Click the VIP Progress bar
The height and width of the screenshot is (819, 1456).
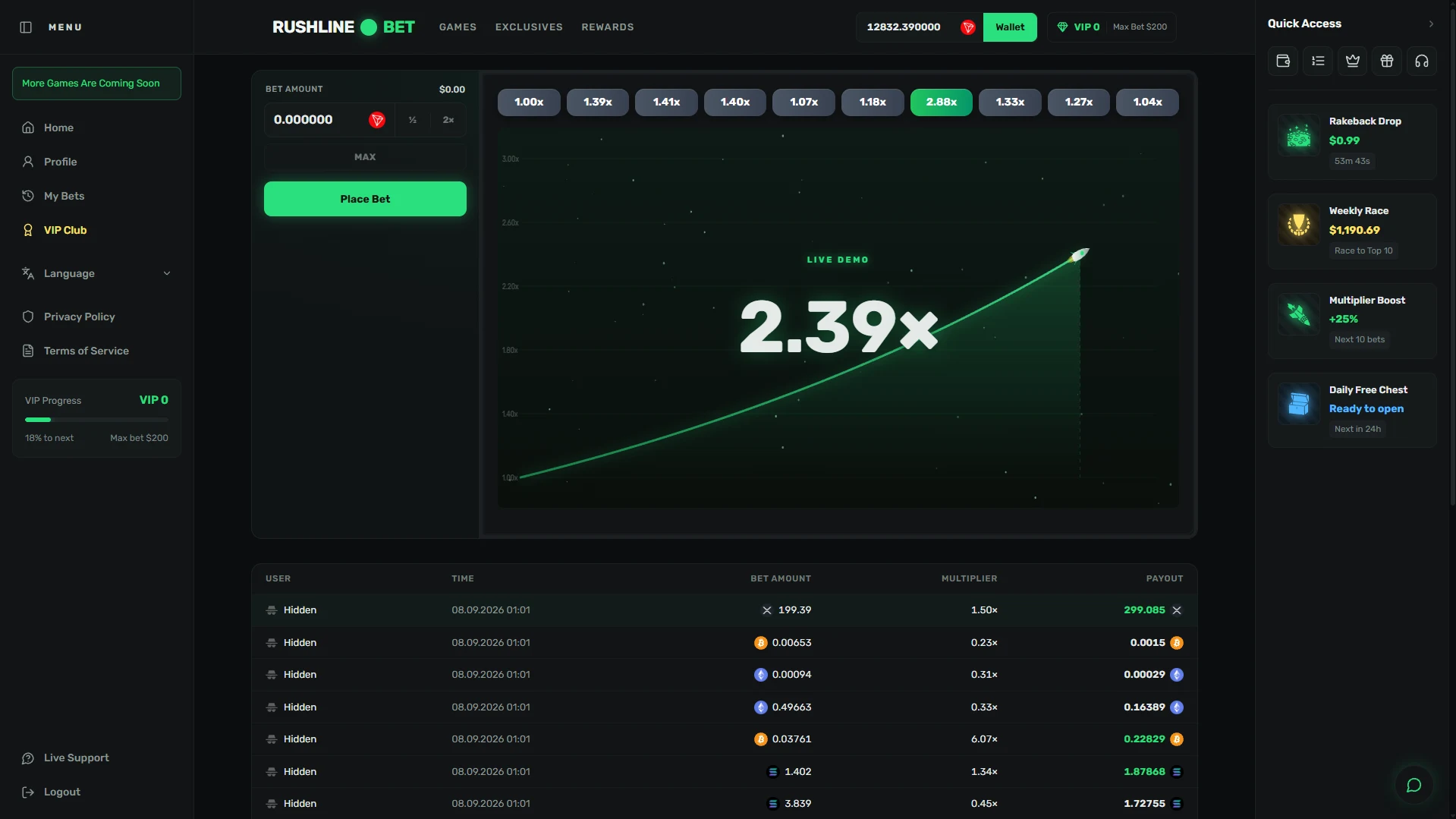tap(96, 420)
